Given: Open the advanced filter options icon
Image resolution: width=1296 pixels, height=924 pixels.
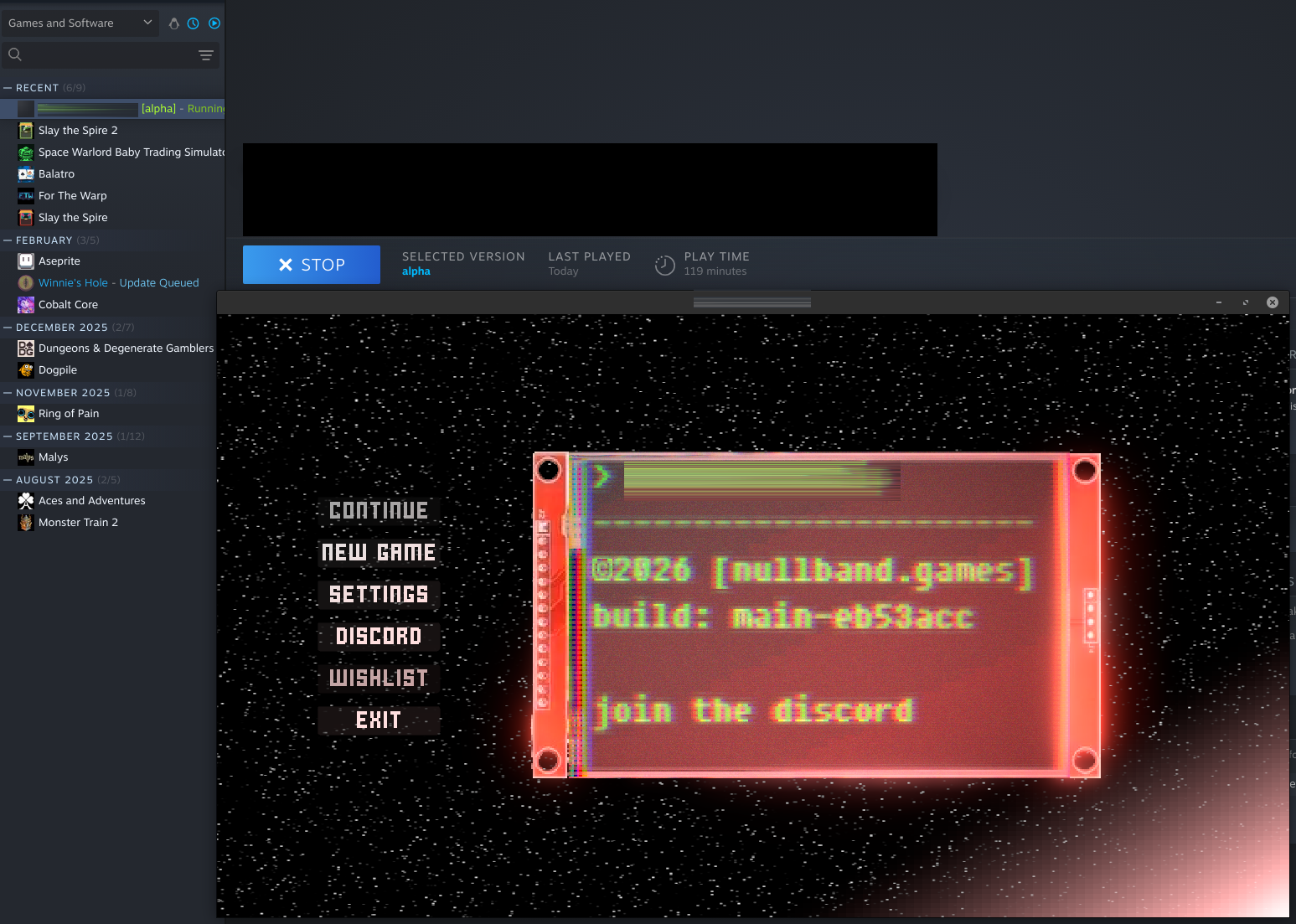Looking at the screenshot, I should point(206,54).
